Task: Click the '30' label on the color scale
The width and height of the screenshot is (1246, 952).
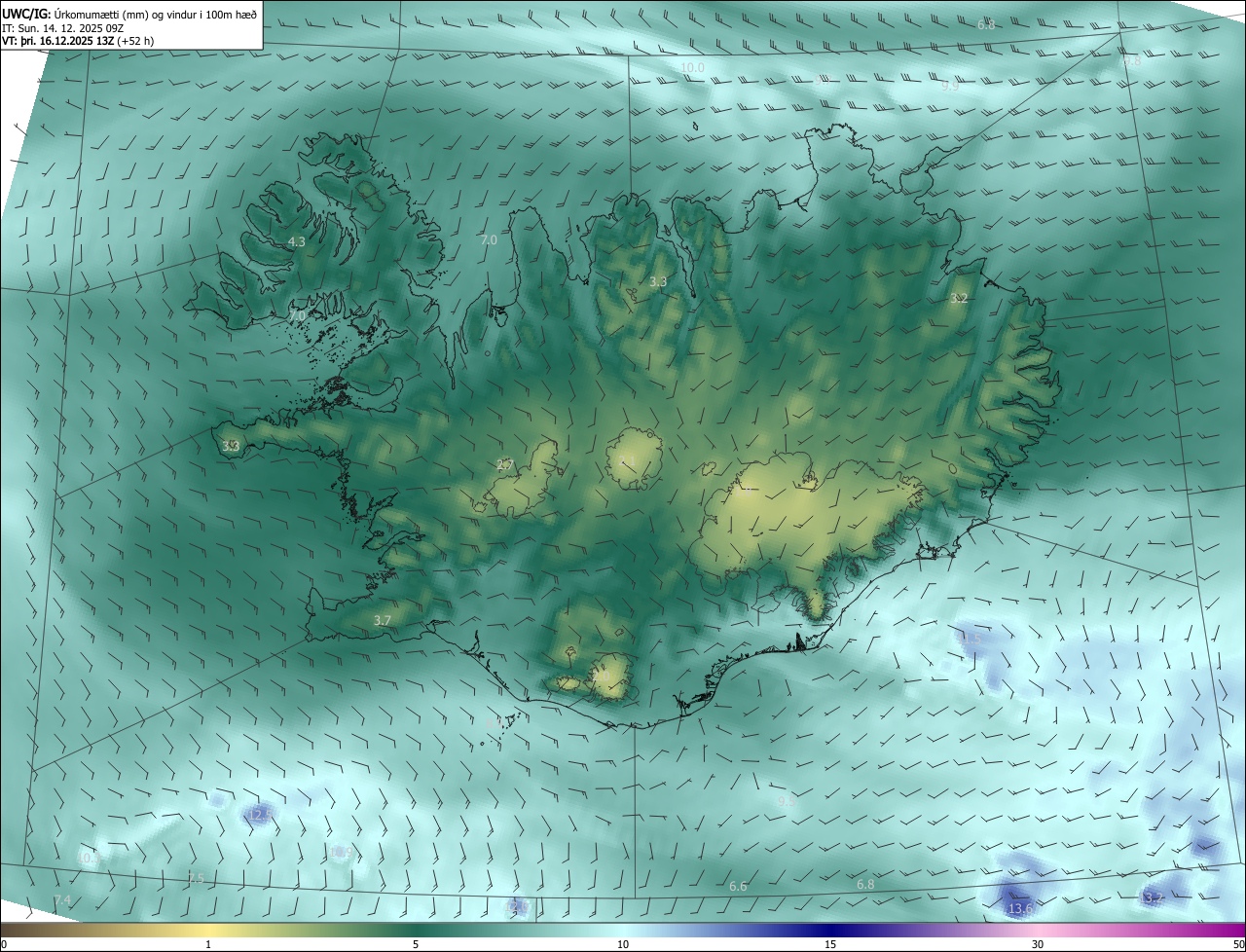Action: click(x=1038, y=944)
